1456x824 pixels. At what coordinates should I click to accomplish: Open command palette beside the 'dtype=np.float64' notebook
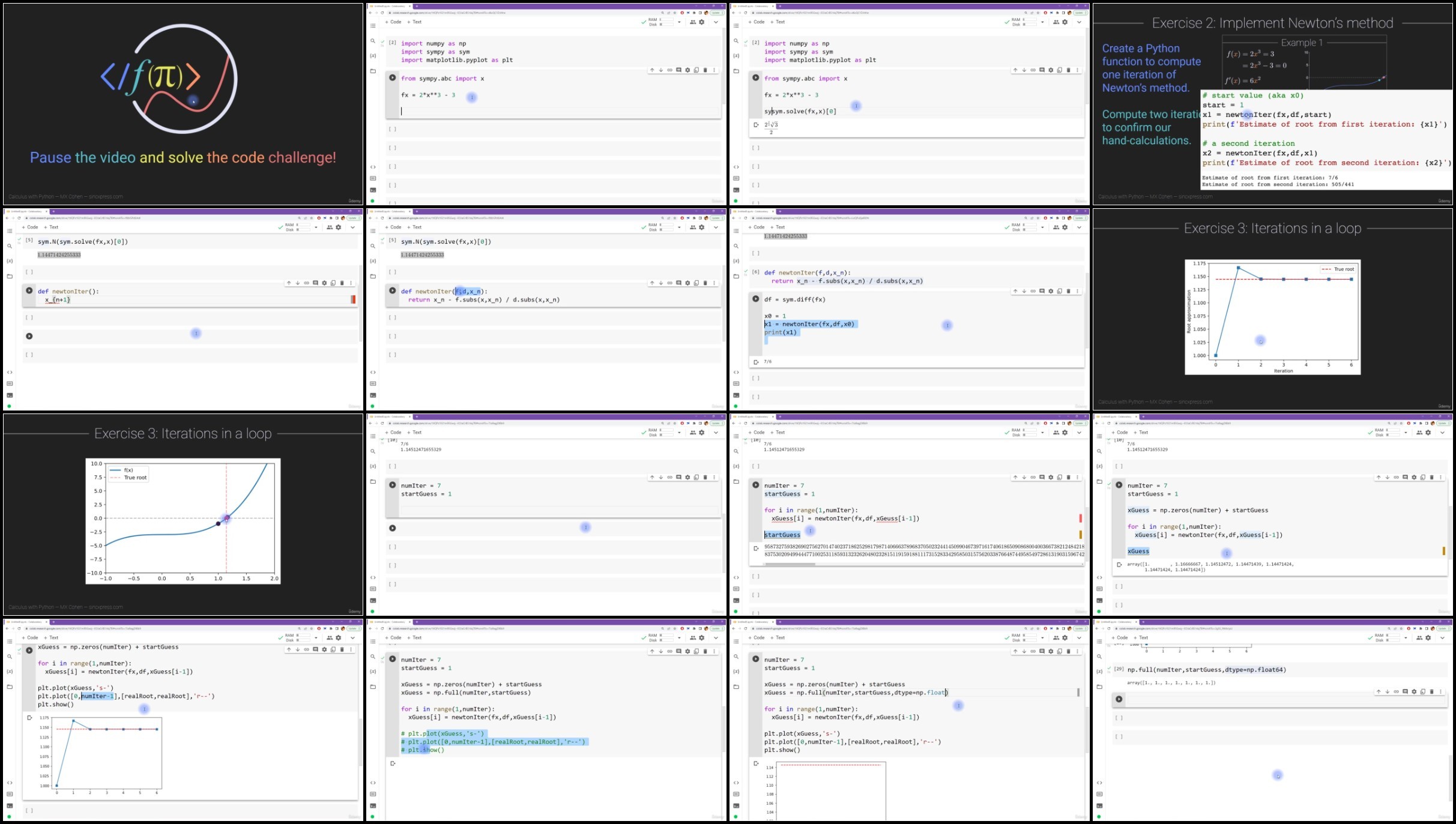point(1099,794)
